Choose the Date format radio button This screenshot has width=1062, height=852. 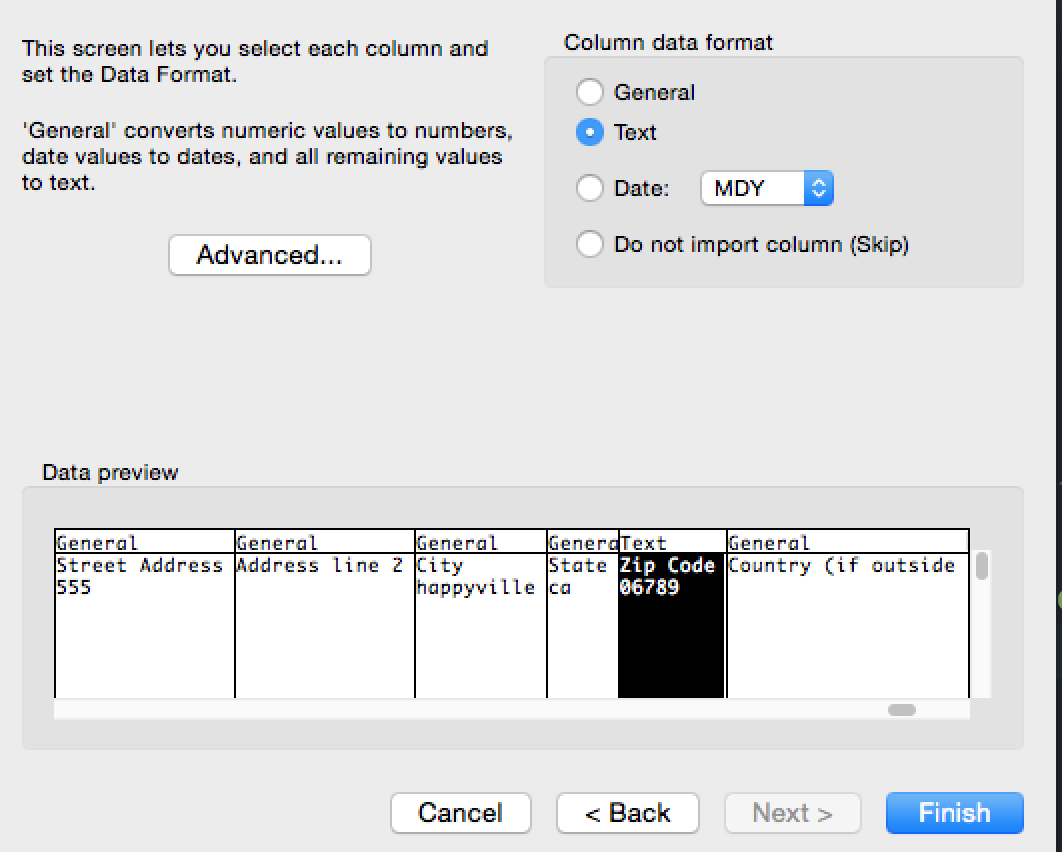coord(589,188)
